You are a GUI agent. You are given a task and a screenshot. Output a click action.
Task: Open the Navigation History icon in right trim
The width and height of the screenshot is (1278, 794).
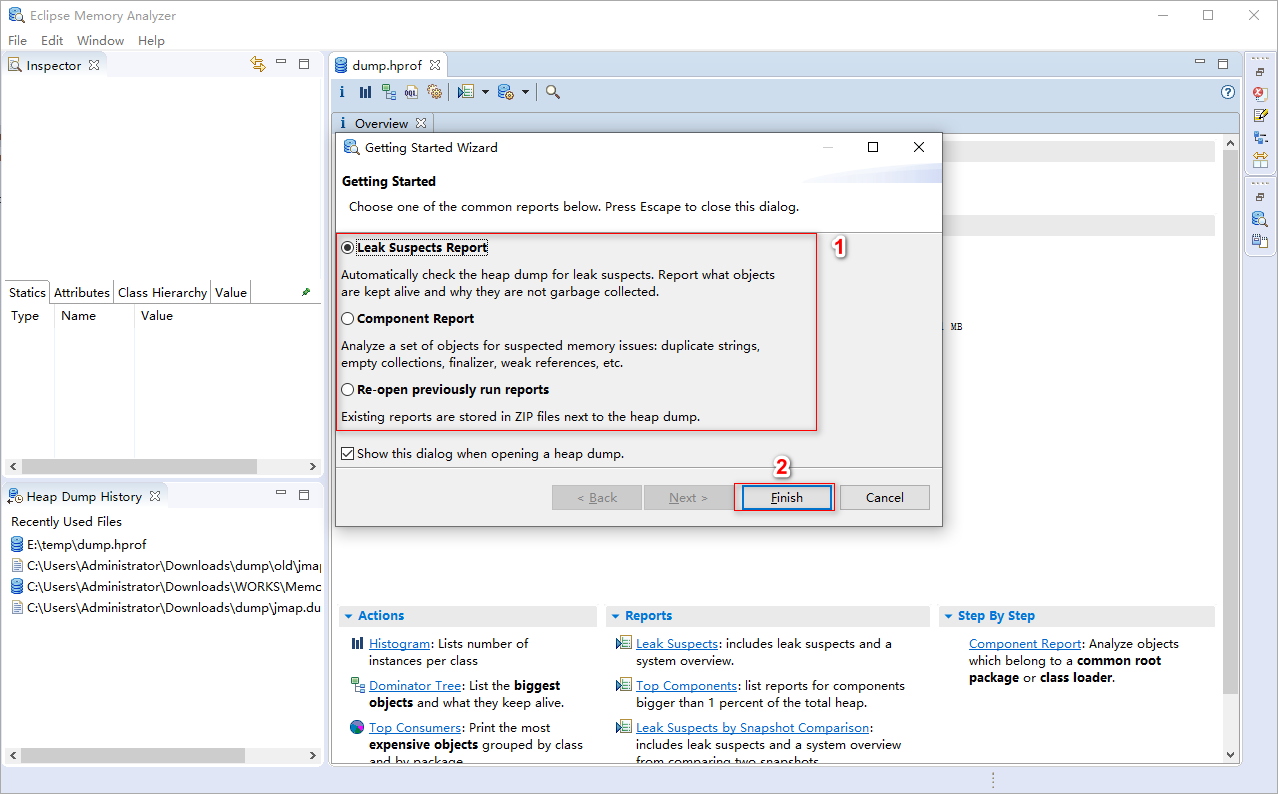coord(1260,137)
